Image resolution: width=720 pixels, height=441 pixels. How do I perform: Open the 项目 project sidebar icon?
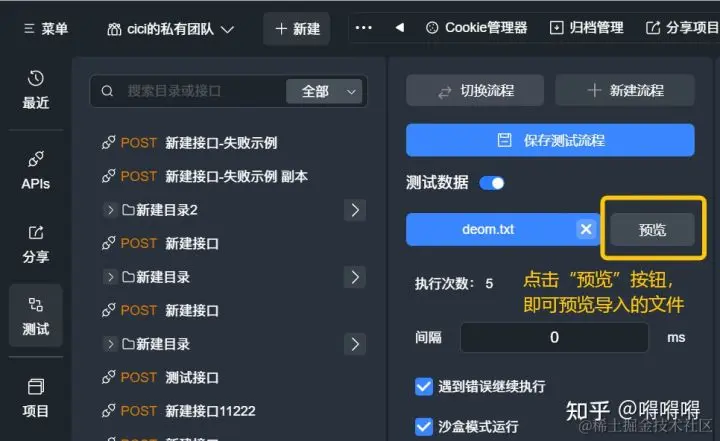[36, 398]
